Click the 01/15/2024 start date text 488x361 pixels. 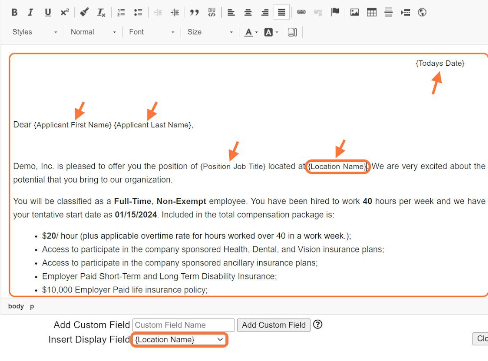[x=136, y=215]
